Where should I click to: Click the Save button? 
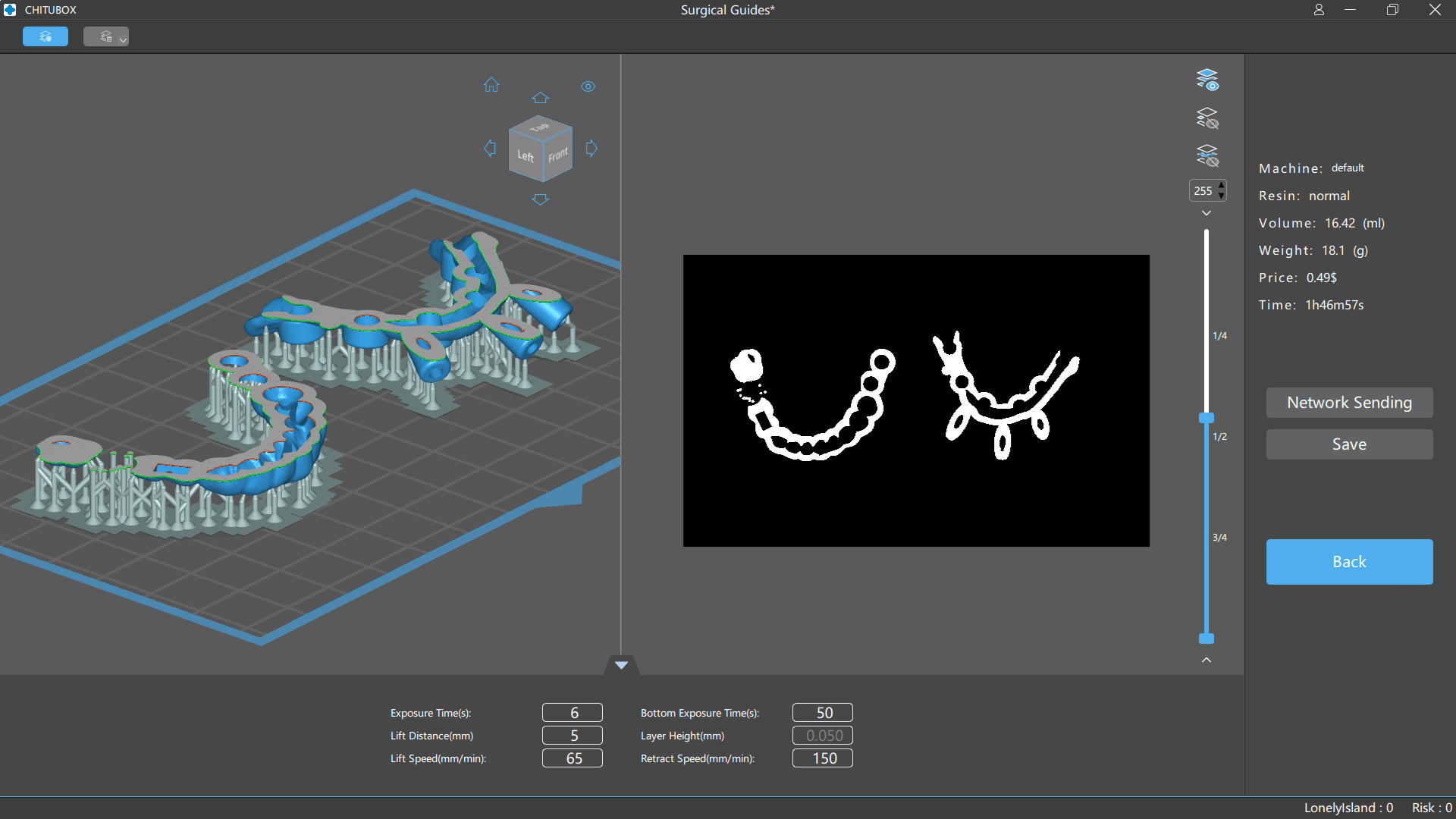click(x=1349, y=444)
